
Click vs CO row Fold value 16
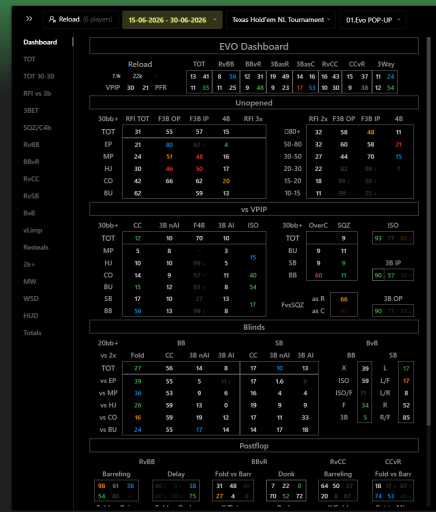(x=138, y=417)
